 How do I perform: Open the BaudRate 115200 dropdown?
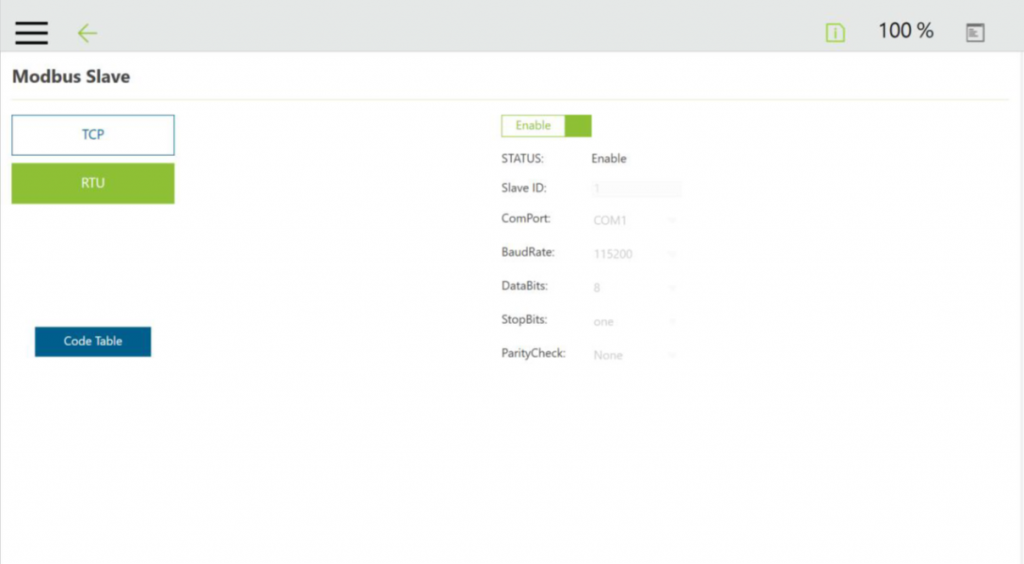coord(636,254)
